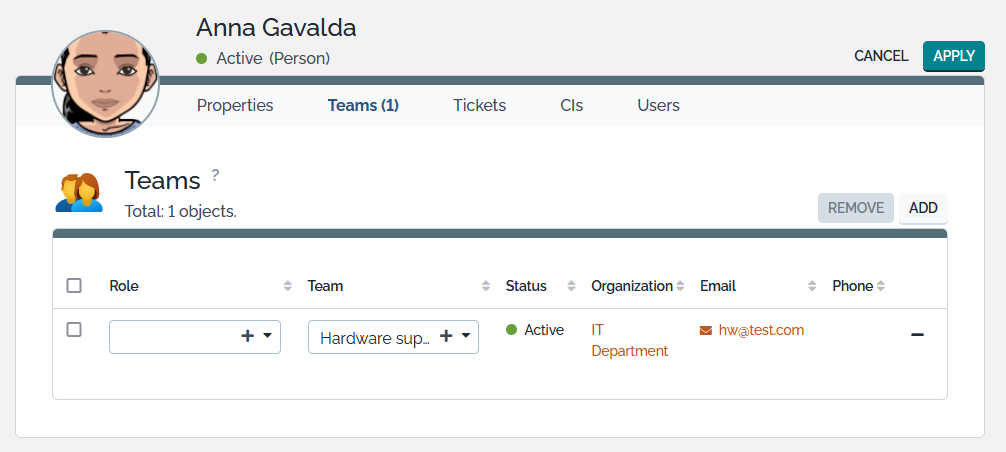Check the Hardware support row checkbox
1006x452 pixels.
[x=74, y=330]
